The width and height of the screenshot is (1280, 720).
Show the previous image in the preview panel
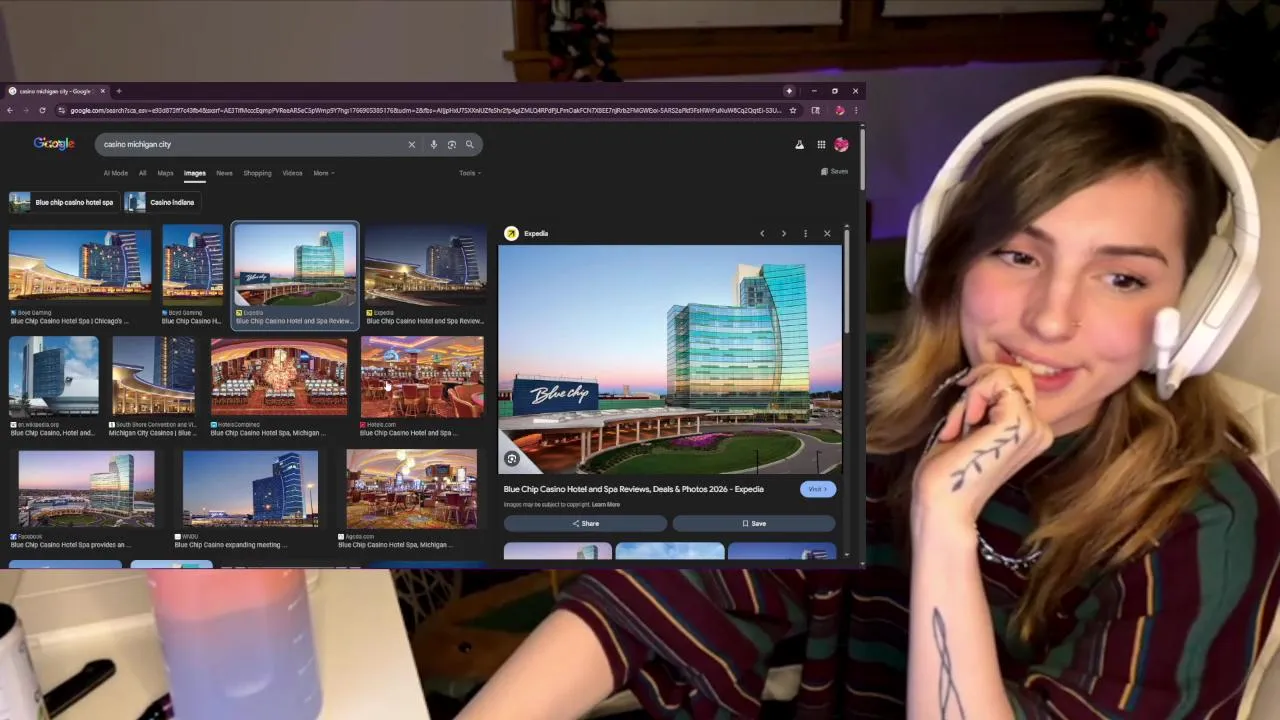tap(762, 234)
